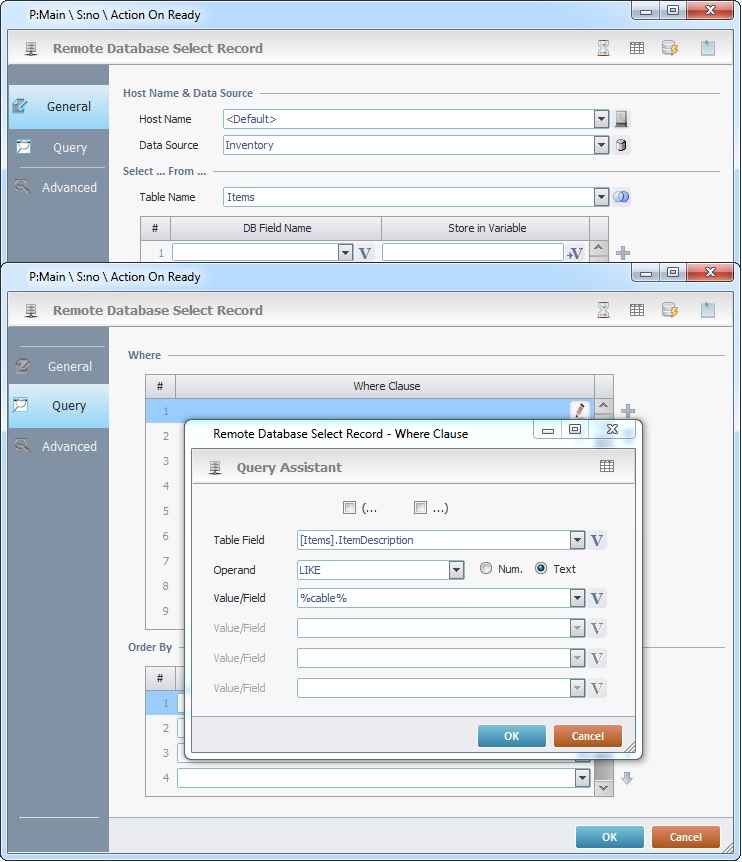This screenshot has height=862, width=742.
Task: Expand the Data Source Inventory dropdown
Action: 601,145
